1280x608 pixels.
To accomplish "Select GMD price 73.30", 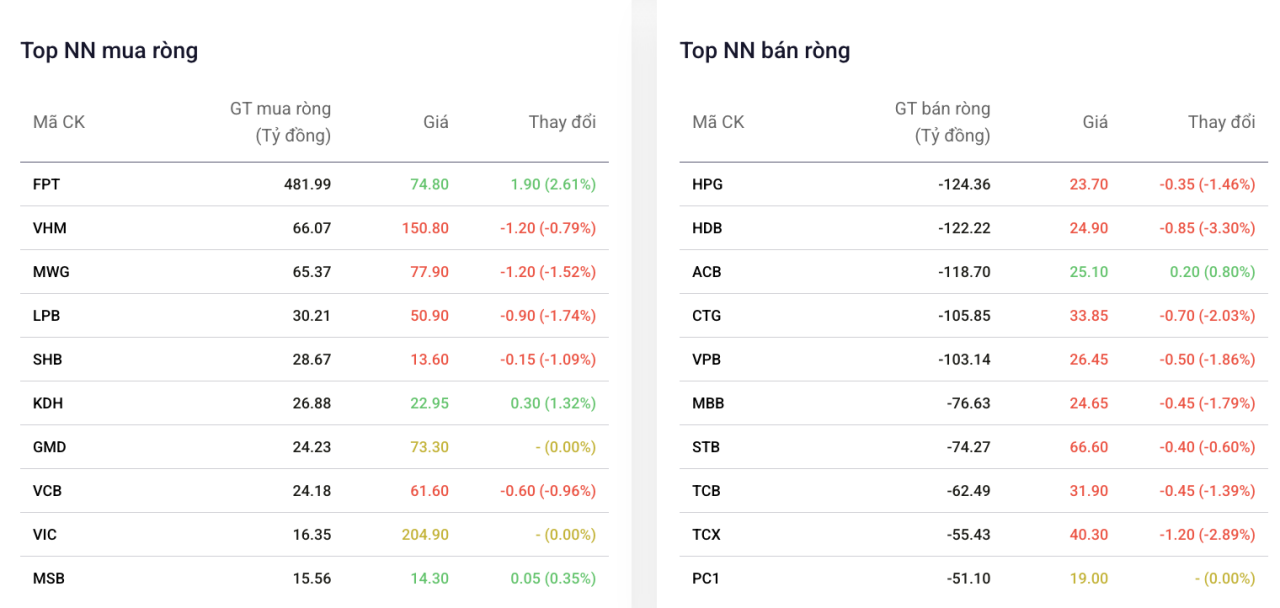I will pos(429,447).
